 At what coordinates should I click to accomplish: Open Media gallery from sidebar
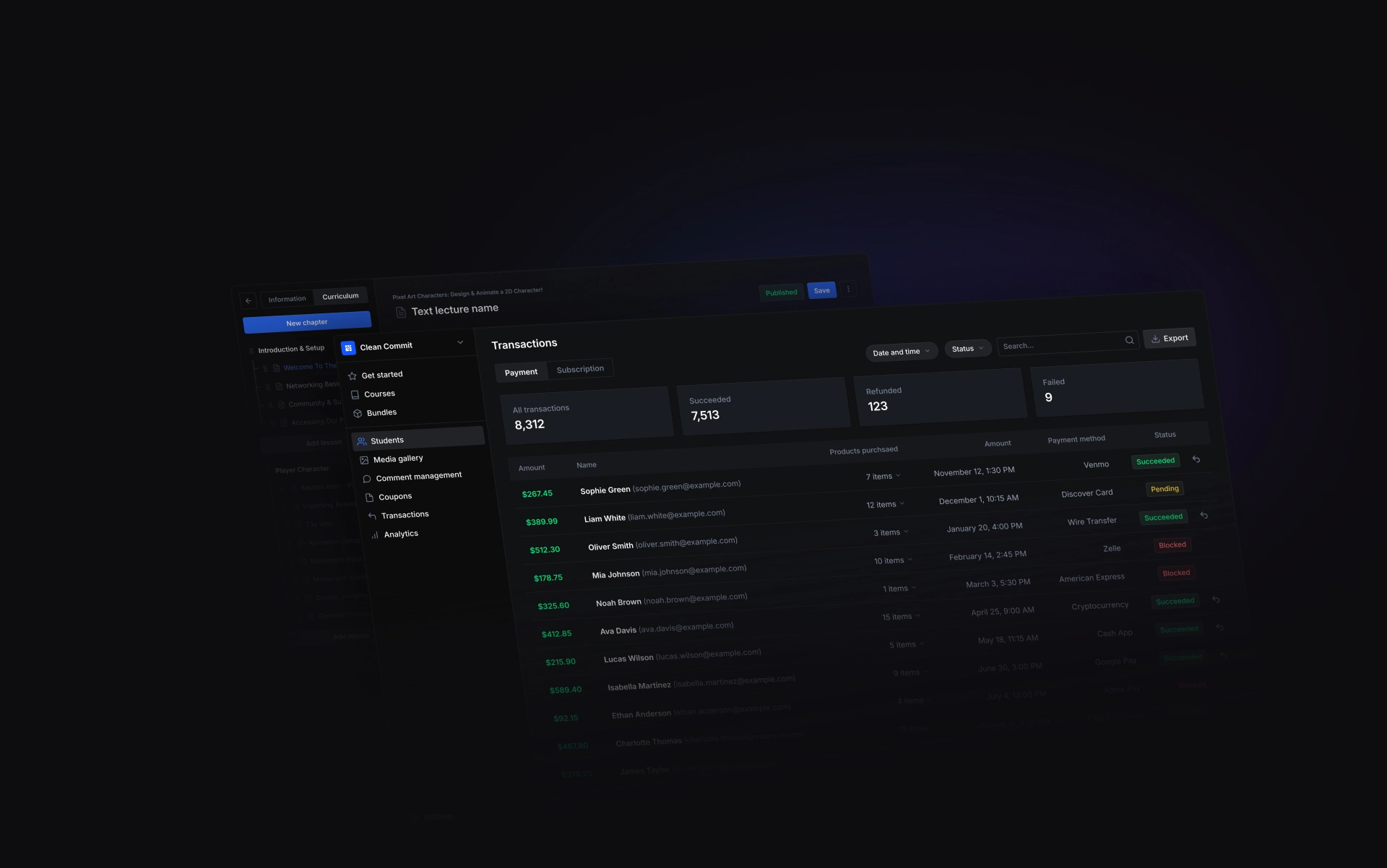(397, 459)
